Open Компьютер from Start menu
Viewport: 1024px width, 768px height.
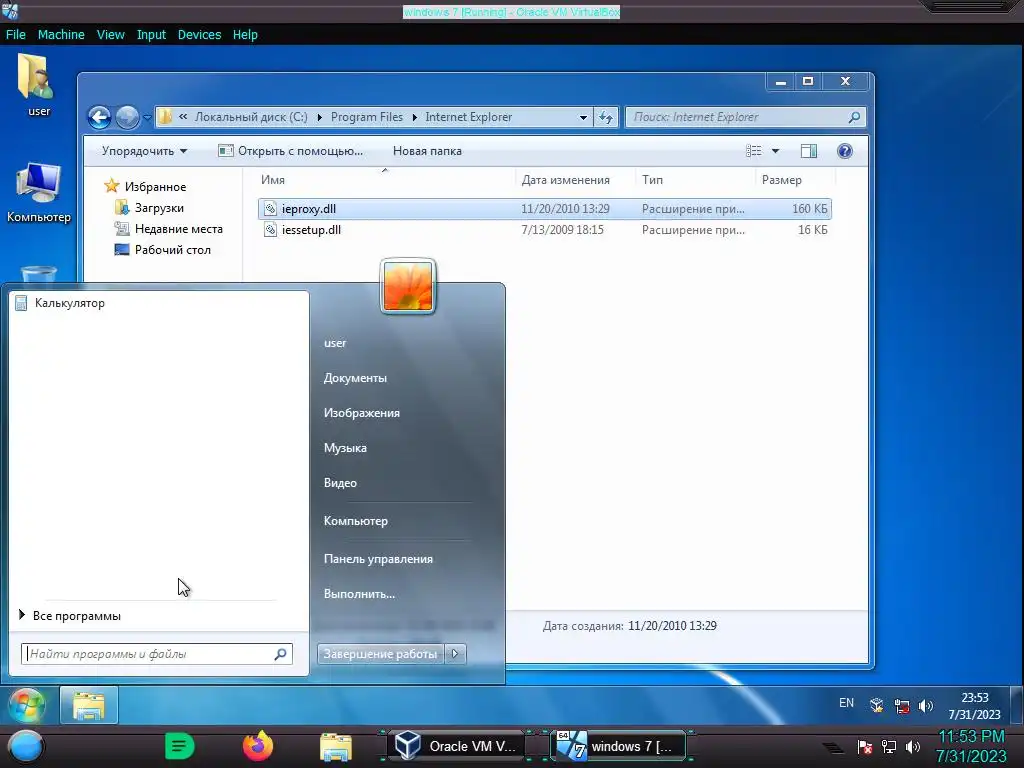pyautogui.click(x=356, y=521)
